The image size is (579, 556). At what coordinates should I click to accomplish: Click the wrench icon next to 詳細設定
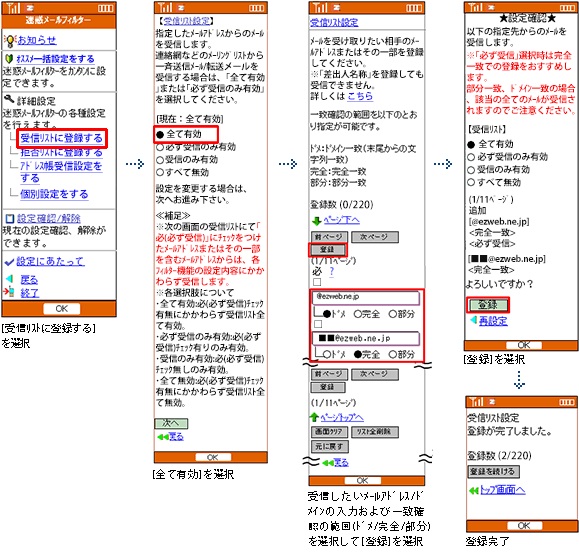tap(9, 99)
